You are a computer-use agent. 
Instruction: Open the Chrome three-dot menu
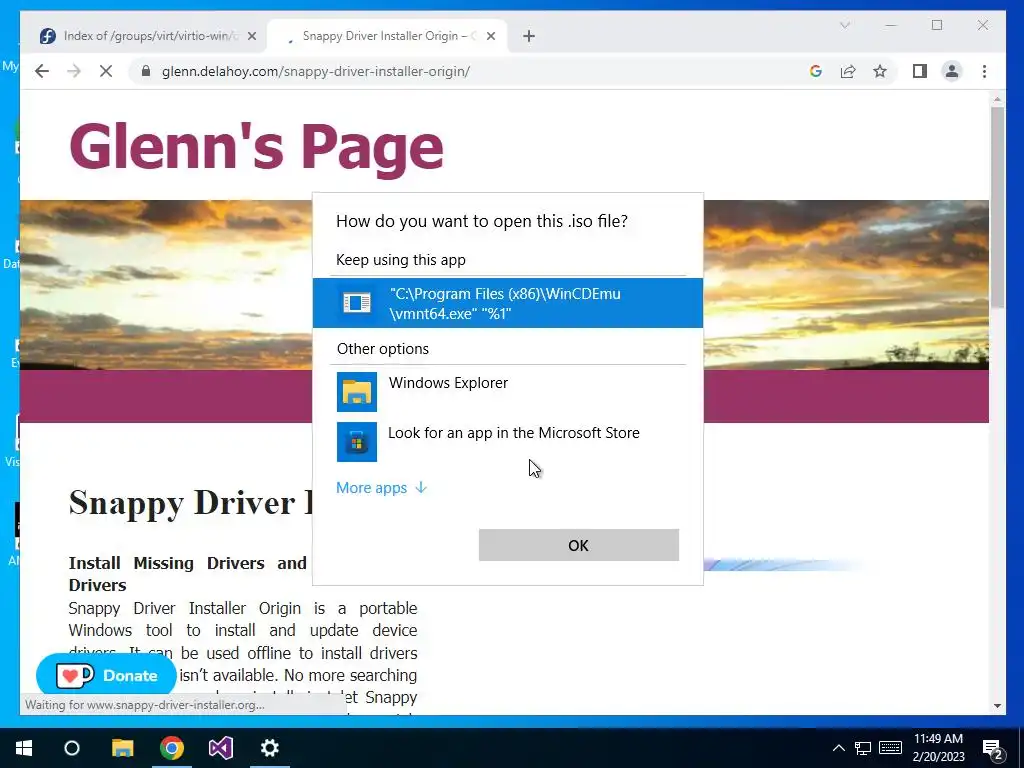point(984,71)
